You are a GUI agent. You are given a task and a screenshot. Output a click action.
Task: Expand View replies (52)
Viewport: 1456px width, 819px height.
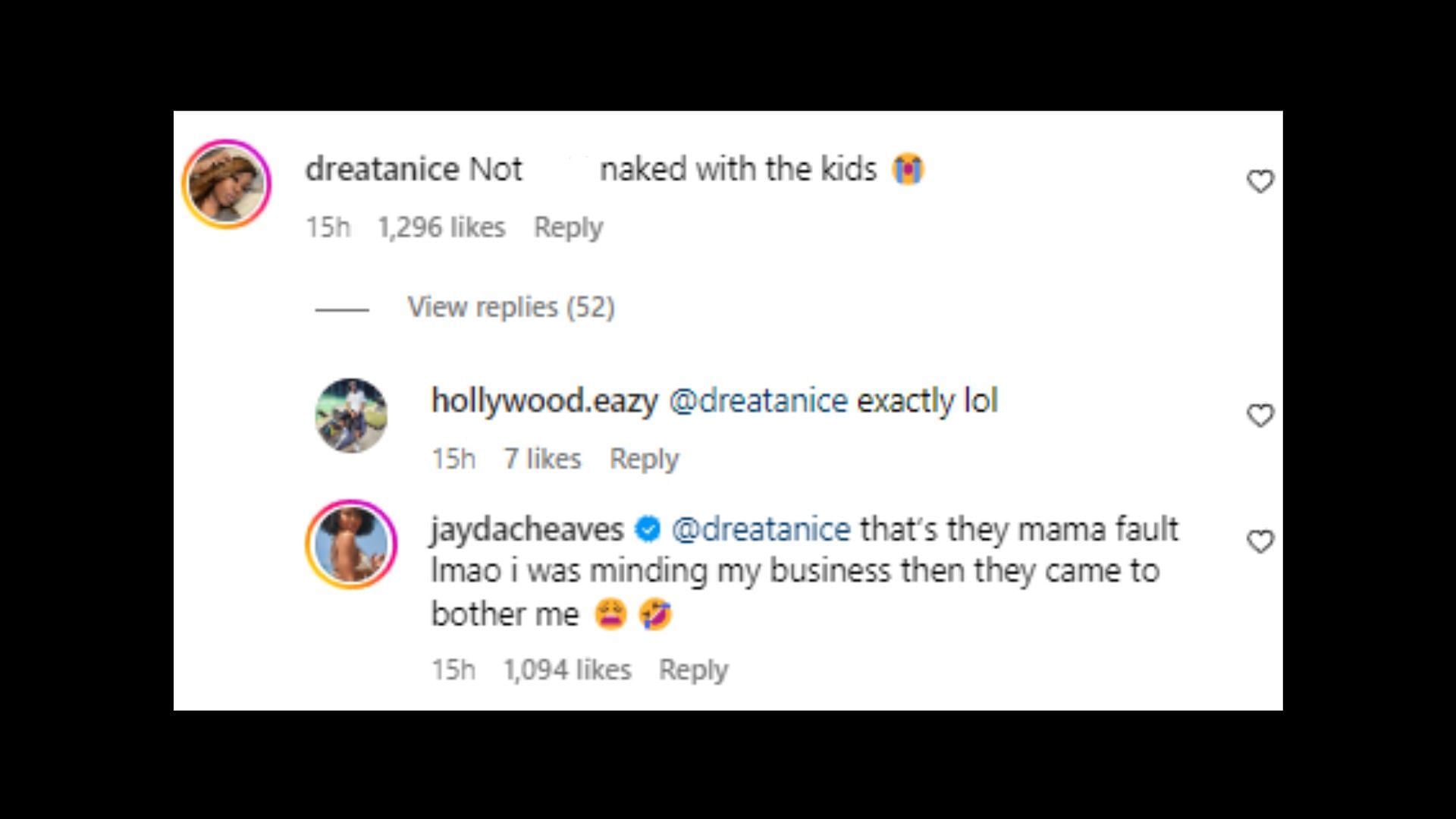click(x=511, y=307)
